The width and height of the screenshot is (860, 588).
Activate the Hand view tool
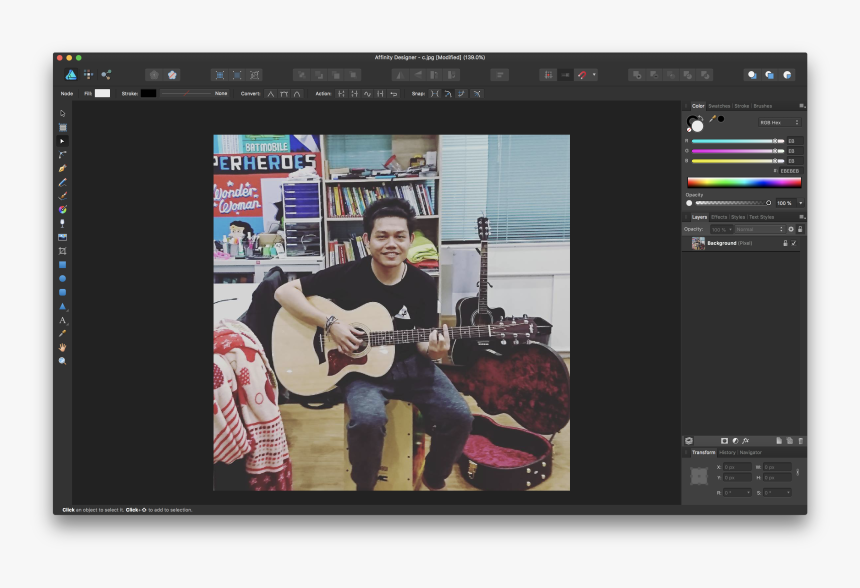(x=62, y=347)
